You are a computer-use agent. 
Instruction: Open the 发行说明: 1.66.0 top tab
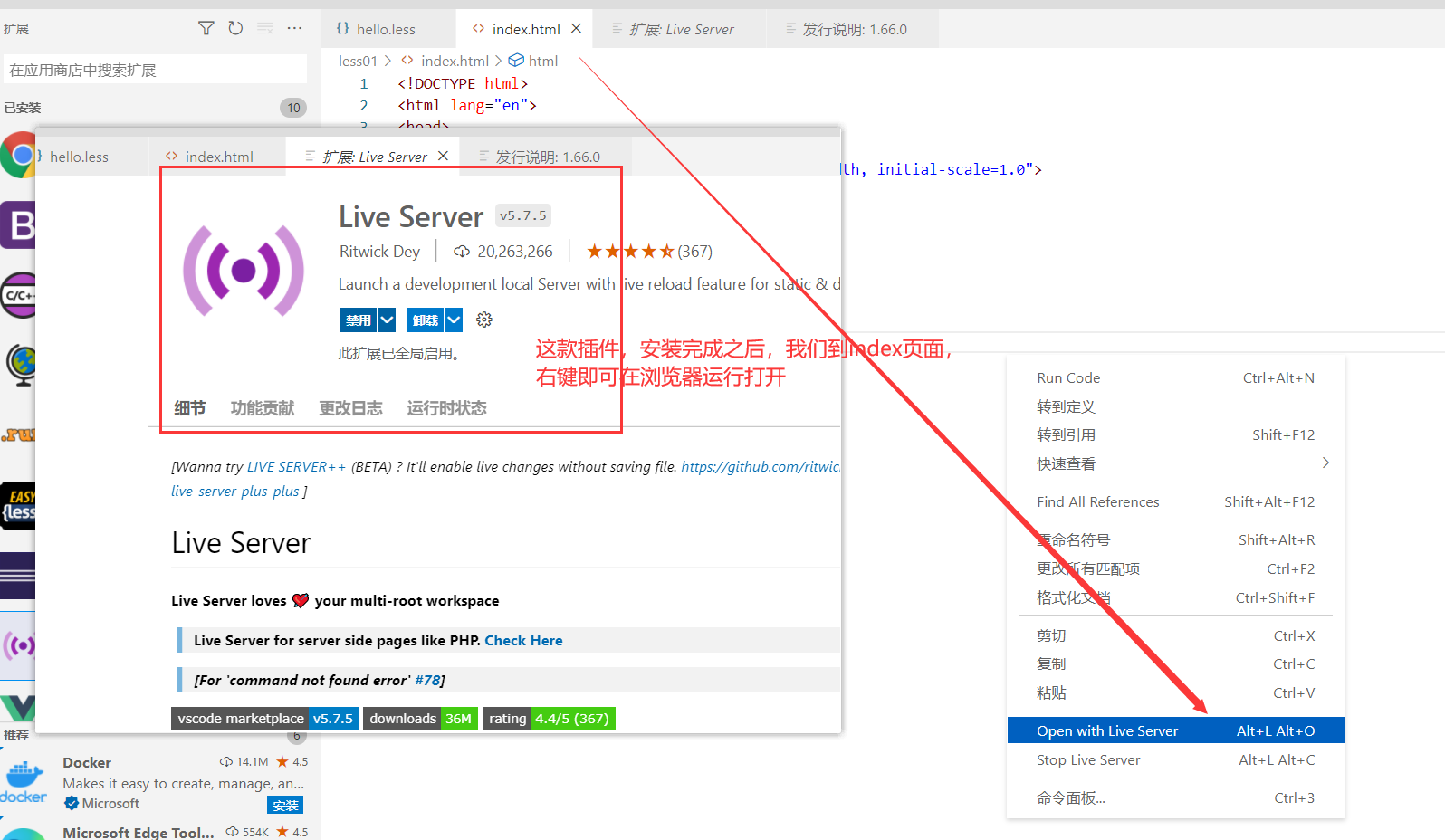854,29
